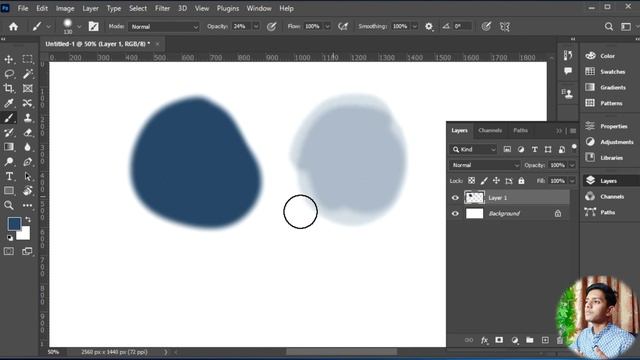This screenshot has height=360, width=640.
Task: Open the Edit Toolbar three-dots menu
Action: [27, 205]
